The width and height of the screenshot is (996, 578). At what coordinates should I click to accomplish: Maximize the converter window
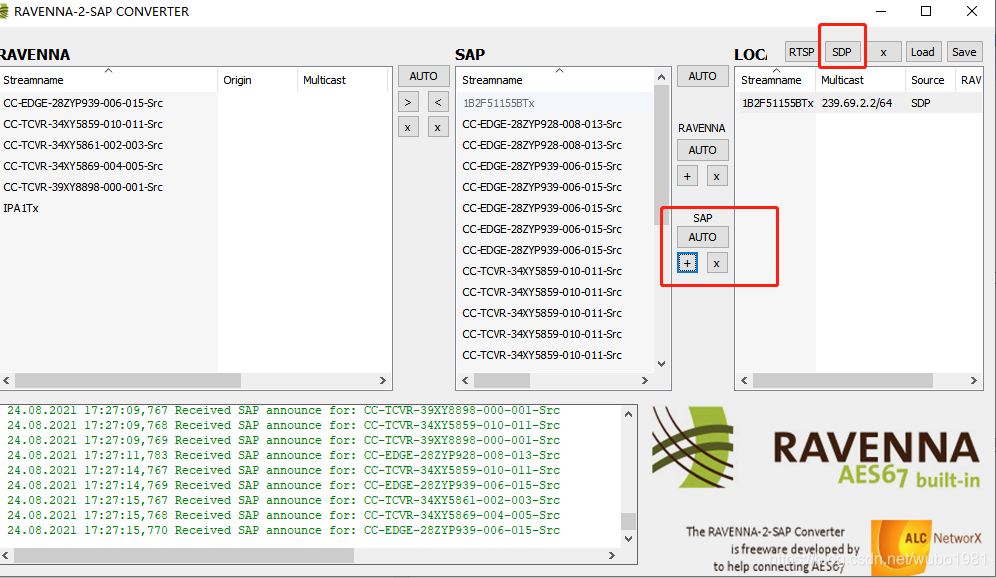(x=926, y=11)
